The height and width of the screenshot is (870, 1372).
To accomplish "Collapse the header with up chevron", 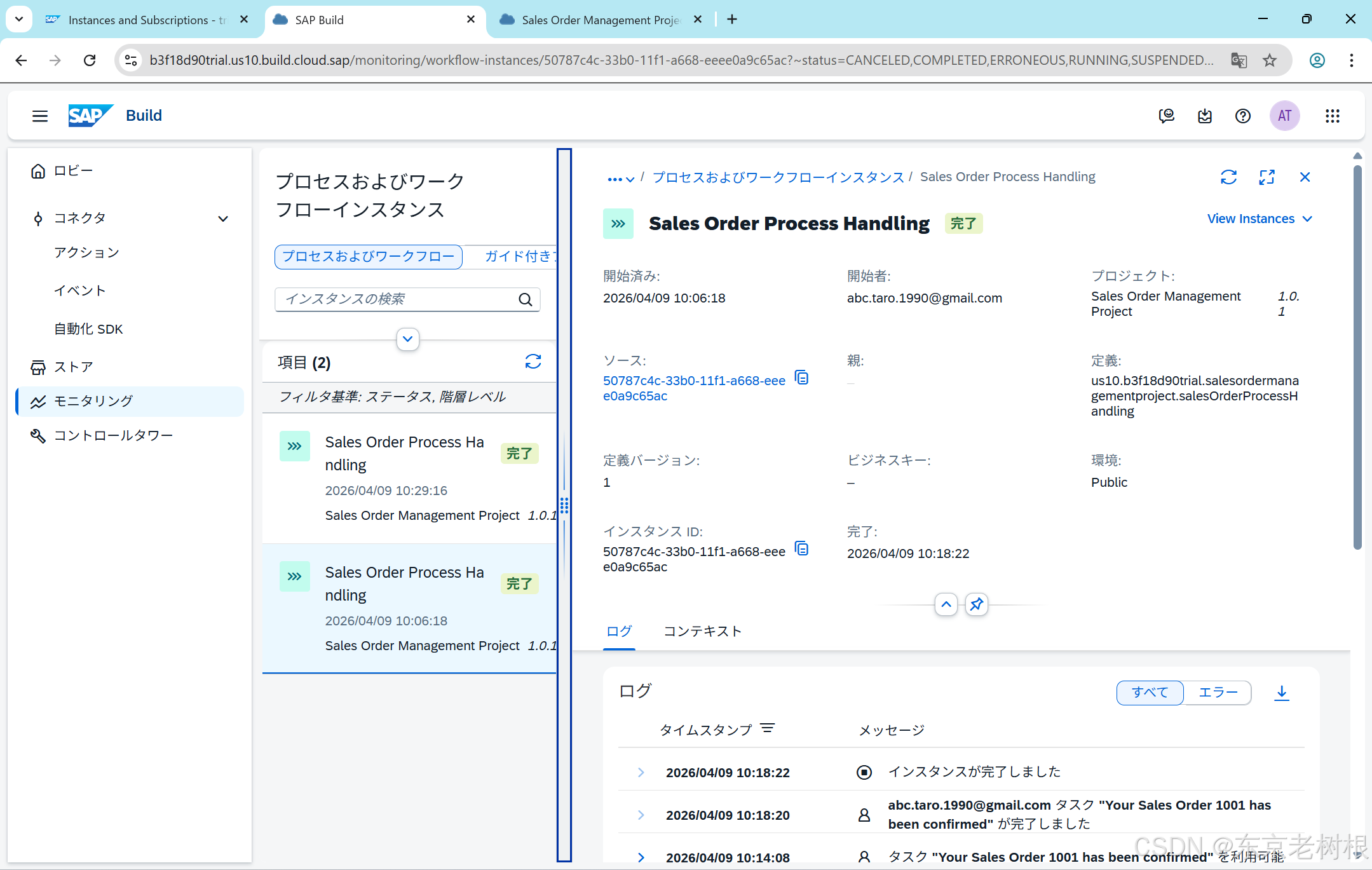I will (x=946, y=604).
